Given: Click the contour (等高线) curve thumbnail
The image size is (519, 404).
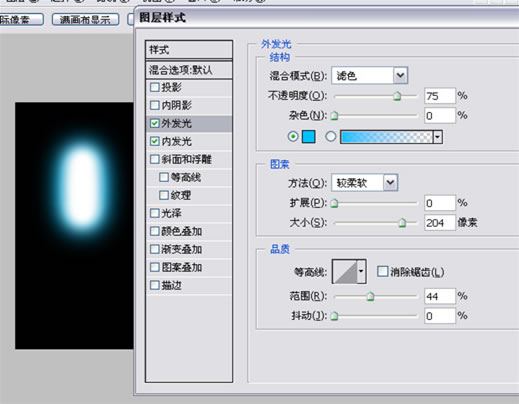Looking at the screenshot, I should coord(345,272).
